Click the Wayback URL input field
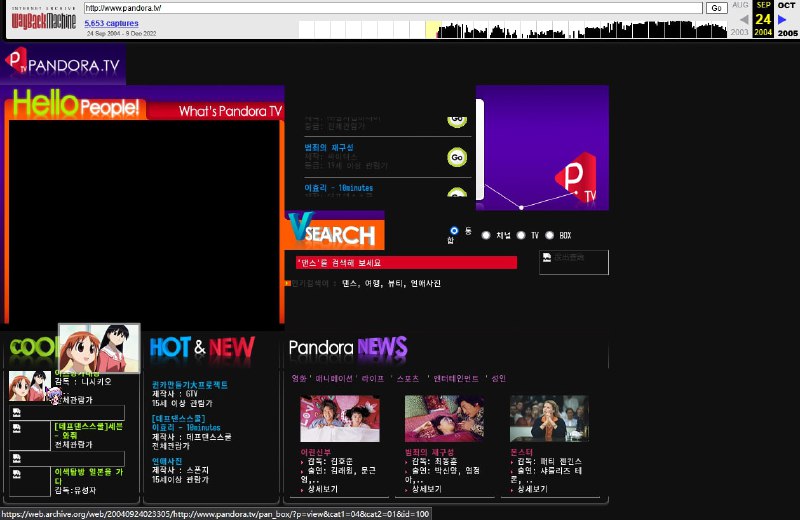 (x=400, y=8)
